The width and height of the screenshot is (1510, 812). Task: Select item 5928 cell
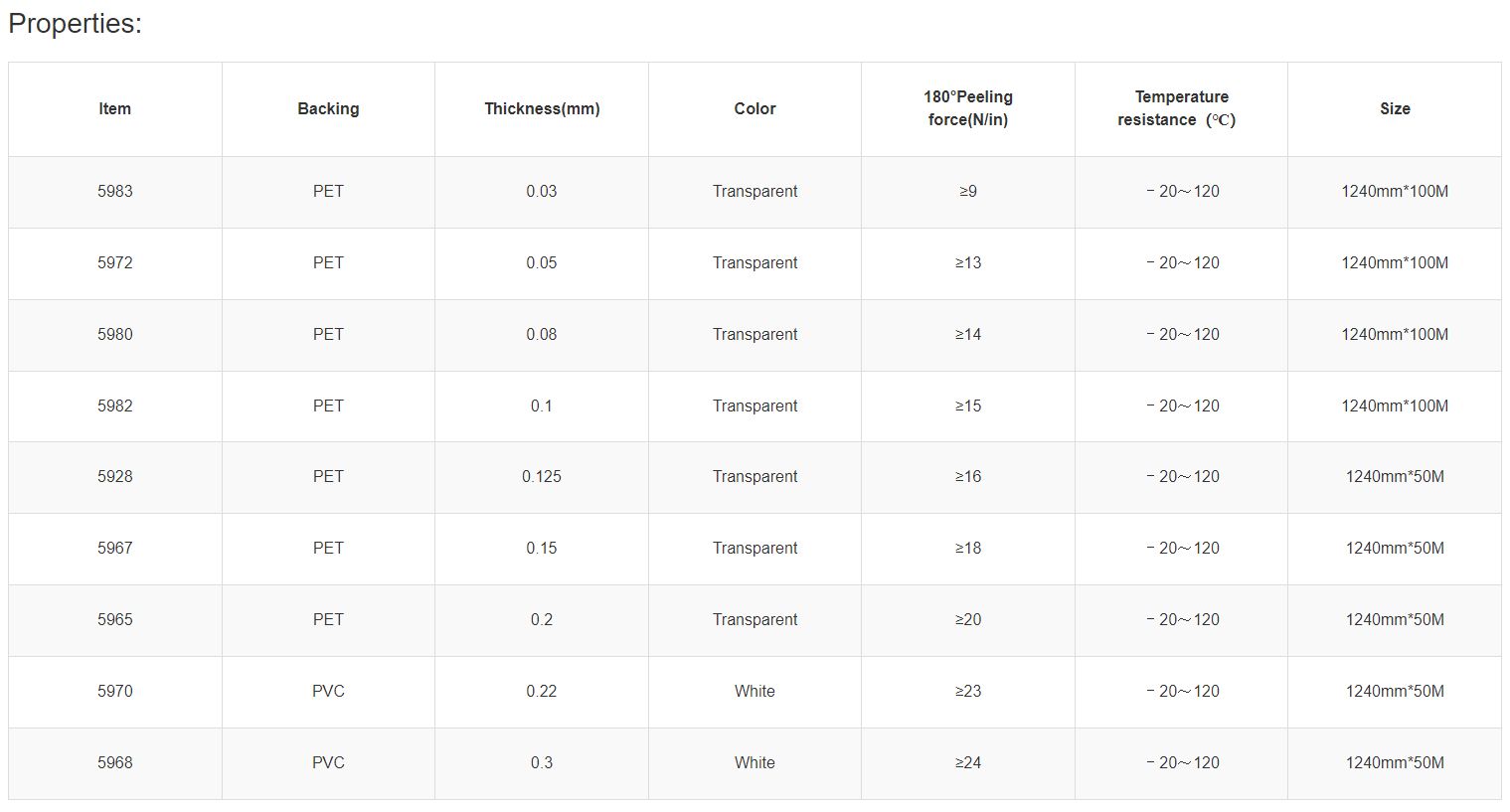point(114,477)
